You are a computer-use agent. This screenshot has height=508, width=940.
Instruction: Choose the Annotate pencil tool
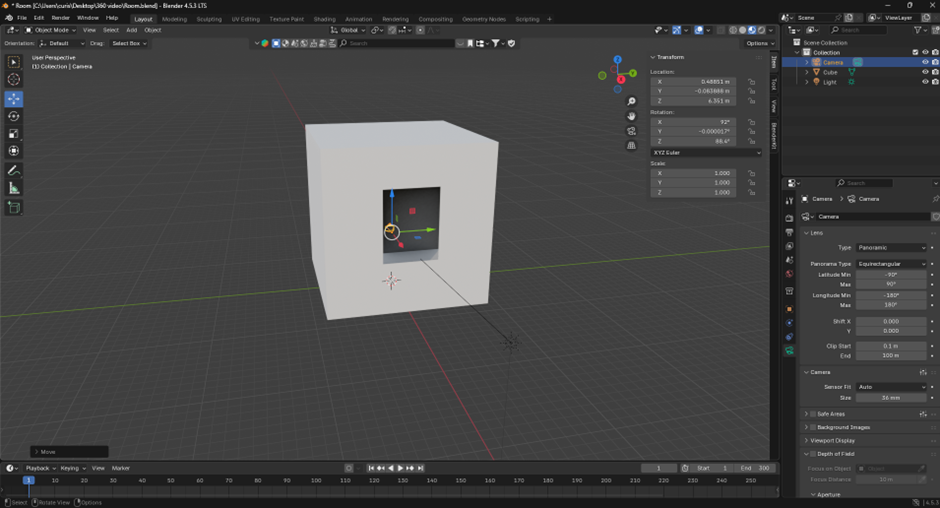[14, 171]
